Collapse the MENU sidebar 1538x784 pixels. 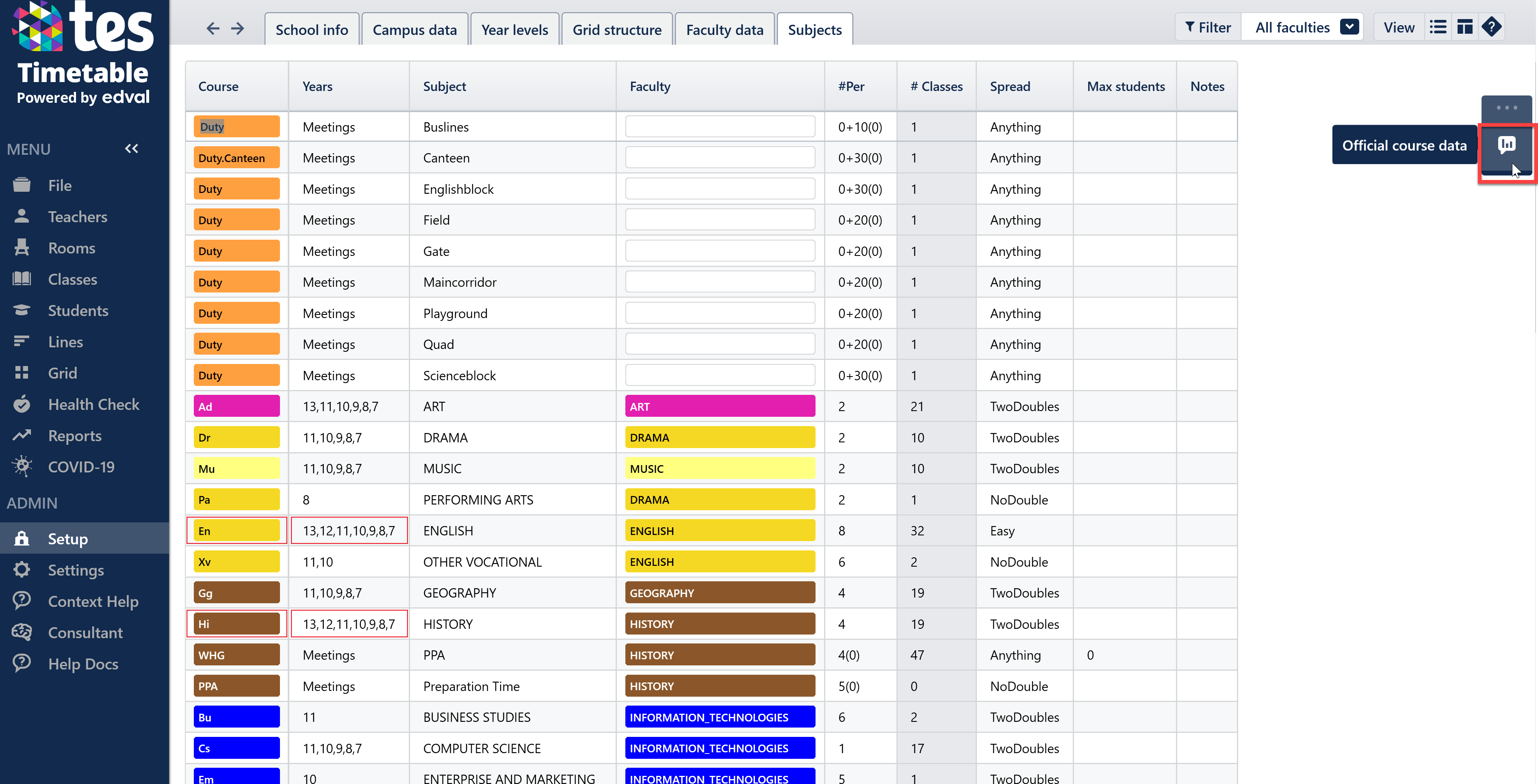tap(131, 149)
